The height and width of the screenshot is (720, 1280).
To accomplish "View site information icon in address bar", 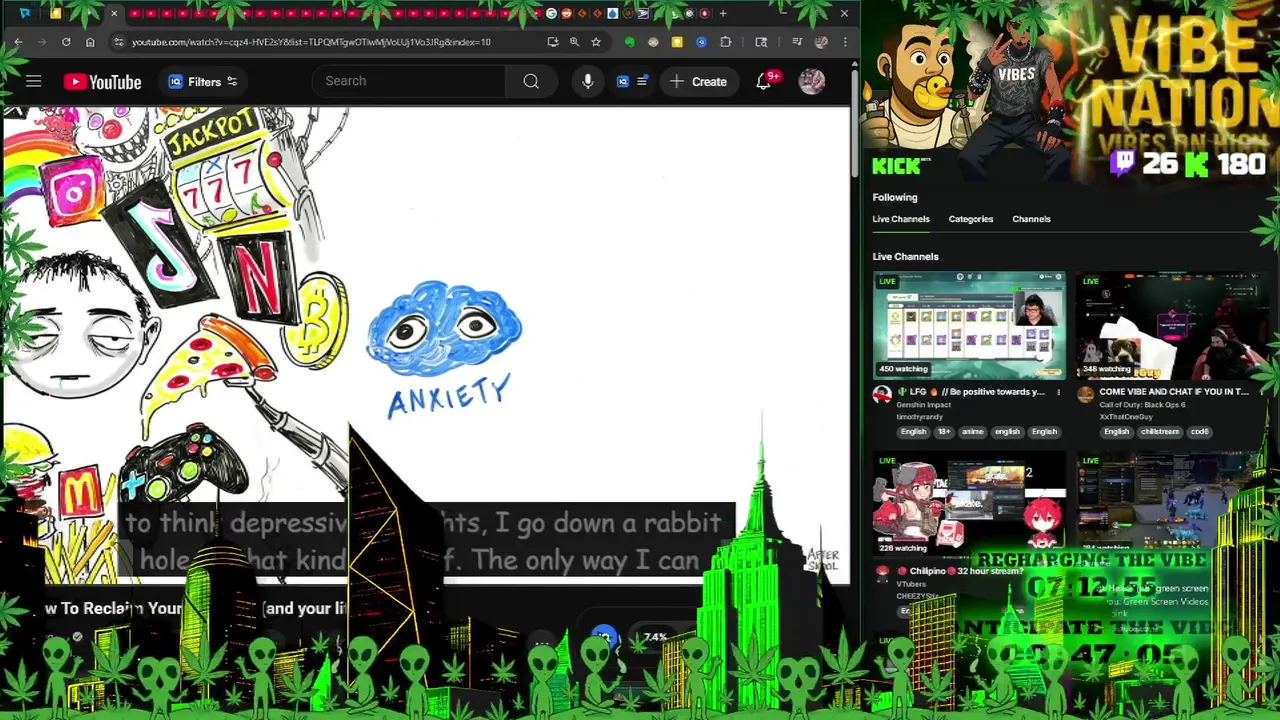I will (119, 42).
